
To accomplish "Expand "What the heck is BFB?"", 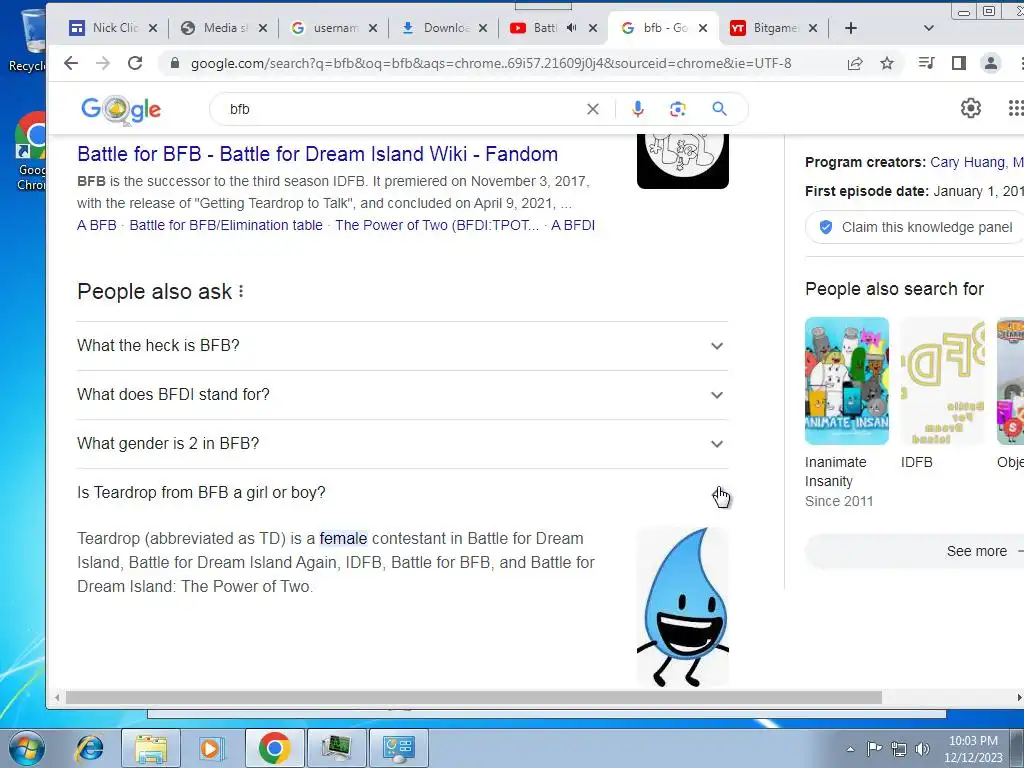I will tap(402, 345).
